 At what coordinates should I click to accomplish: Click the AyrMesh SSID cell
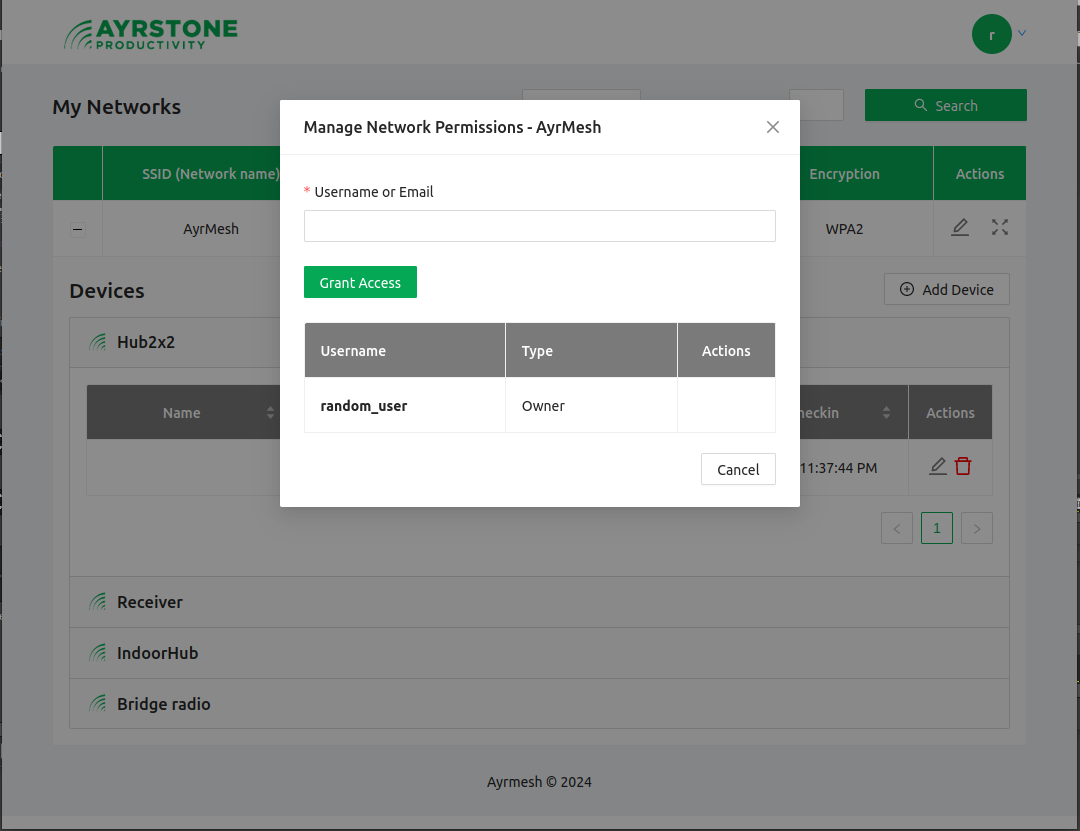pos(211,229)
